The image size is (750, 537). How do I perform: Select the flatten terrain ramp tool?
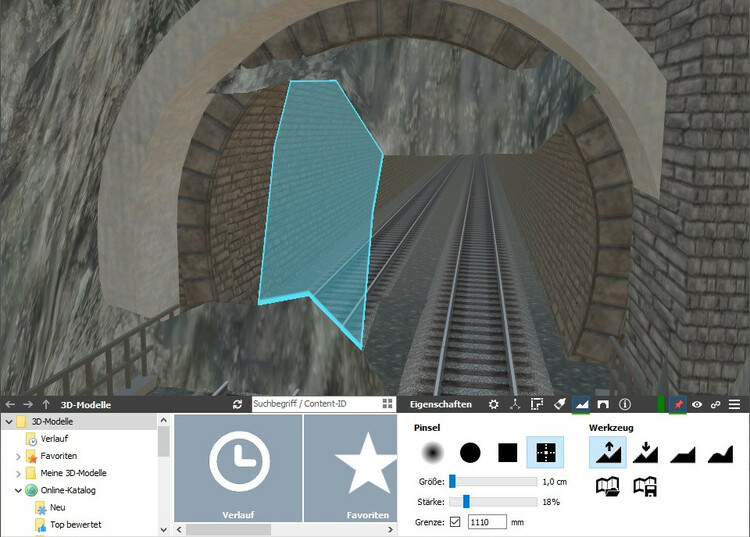click(x=683, y=454)
